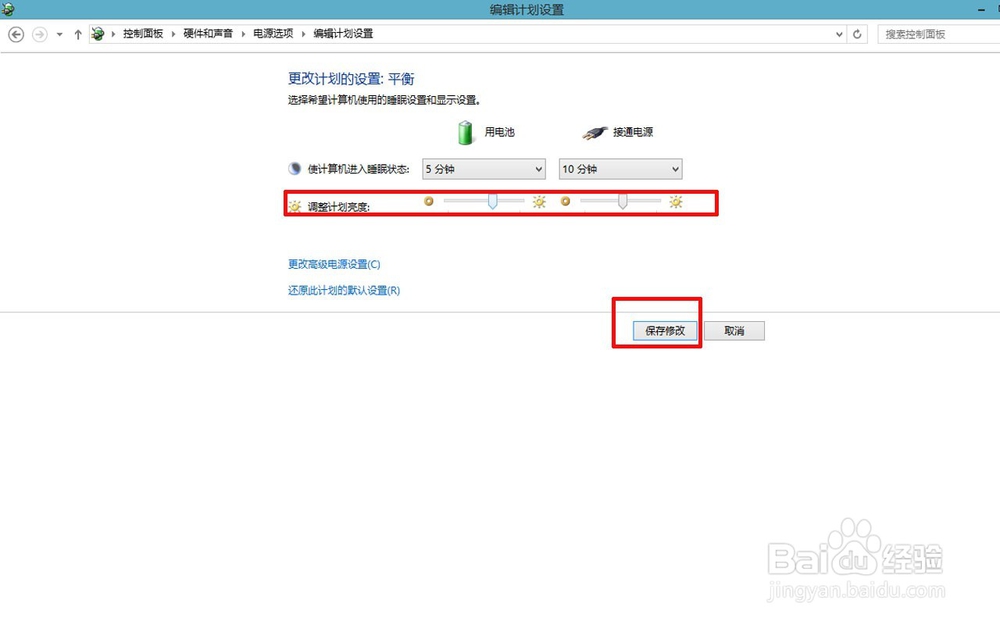This screenshot has width=1000, height=625.
Task: Click the back navigation arrow
Action: point(15,33)
